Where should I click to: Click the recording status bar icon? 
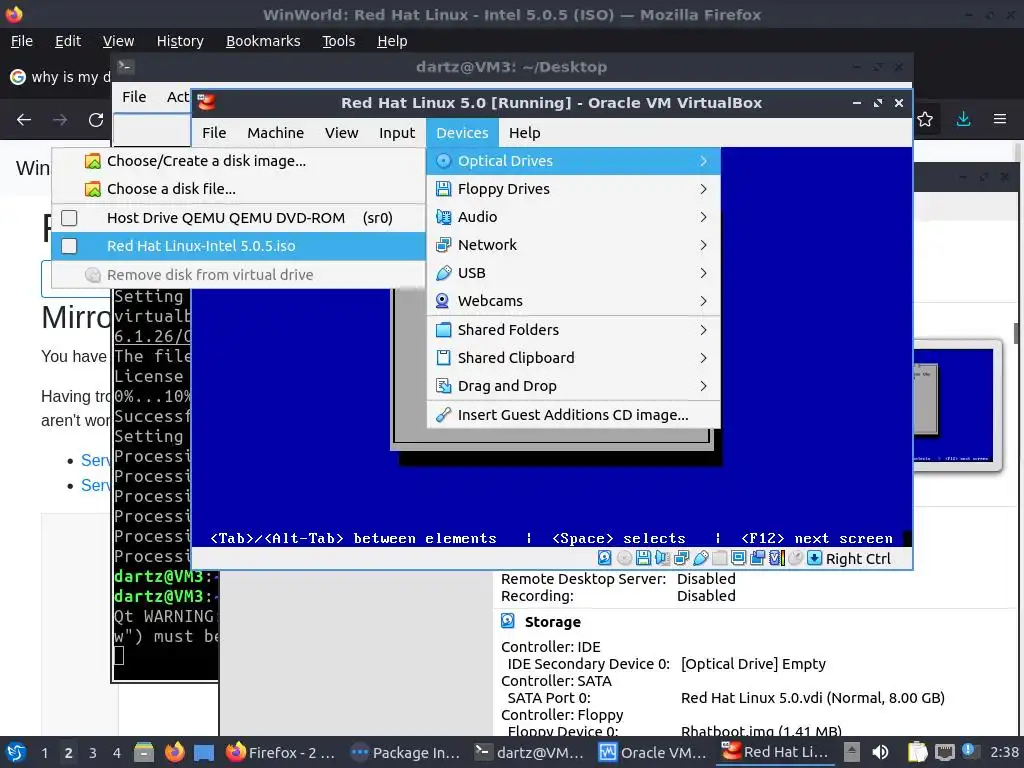pos(758,558)
